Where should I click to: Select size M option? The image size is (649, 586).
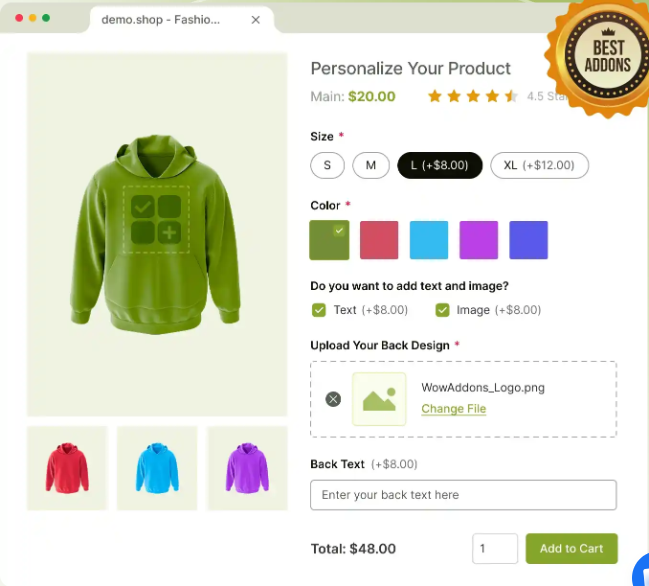coord(370,165)
